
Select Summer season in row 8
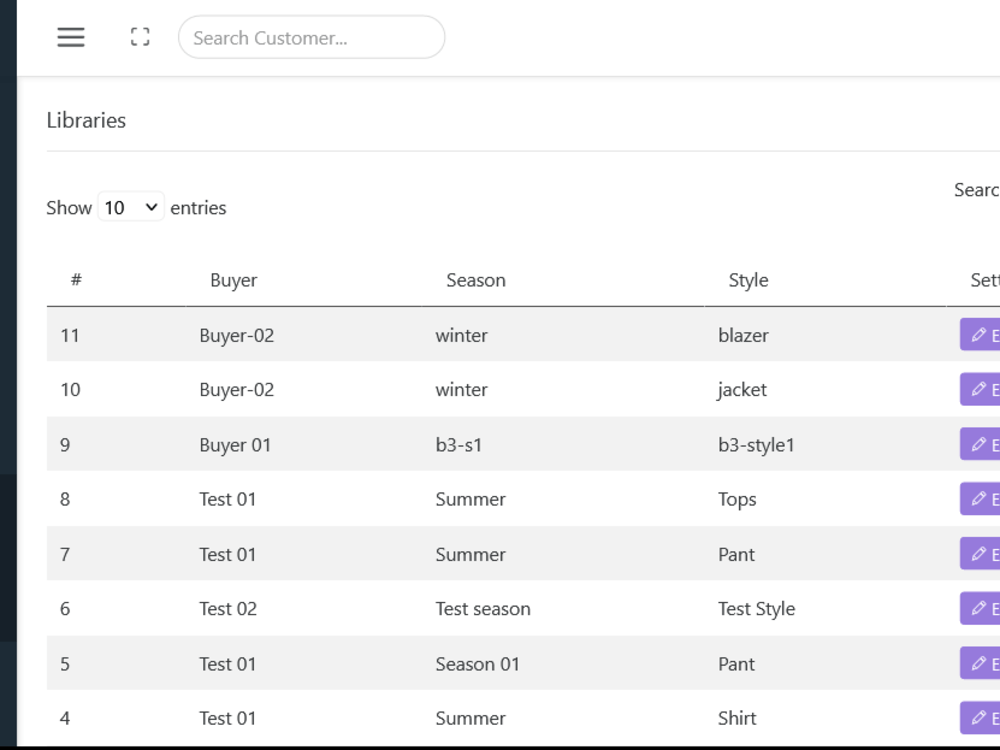pyautogui.click(x=471, y=499)
